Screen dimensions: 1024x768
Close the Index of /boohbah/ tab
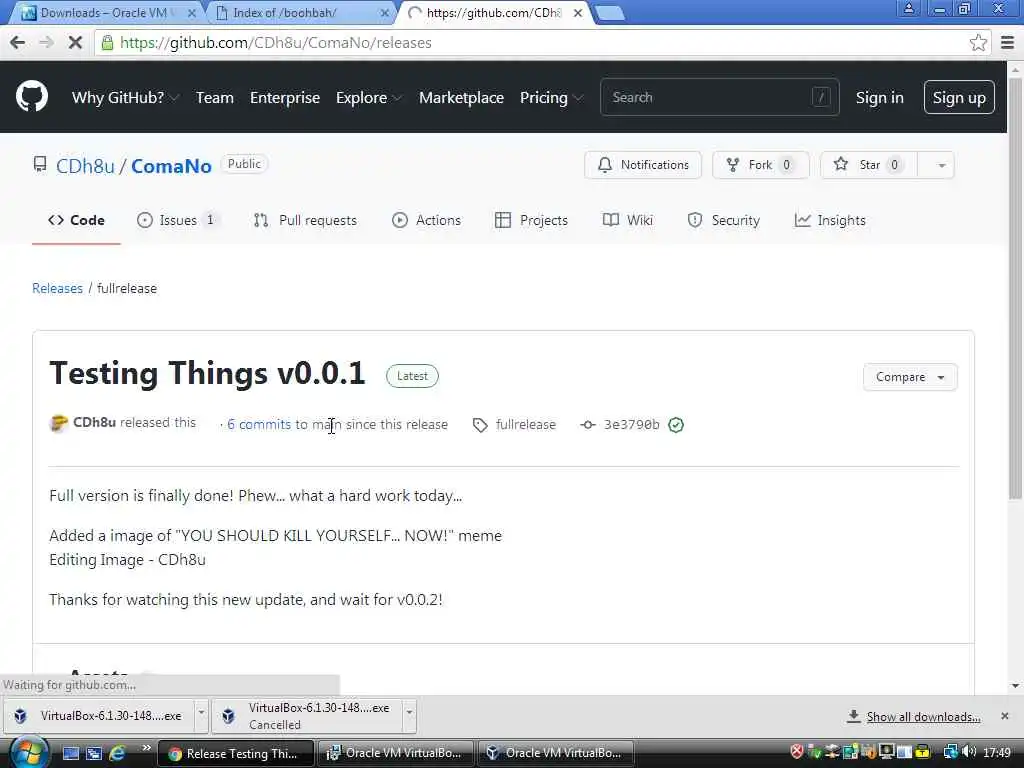tap(385, 12)
